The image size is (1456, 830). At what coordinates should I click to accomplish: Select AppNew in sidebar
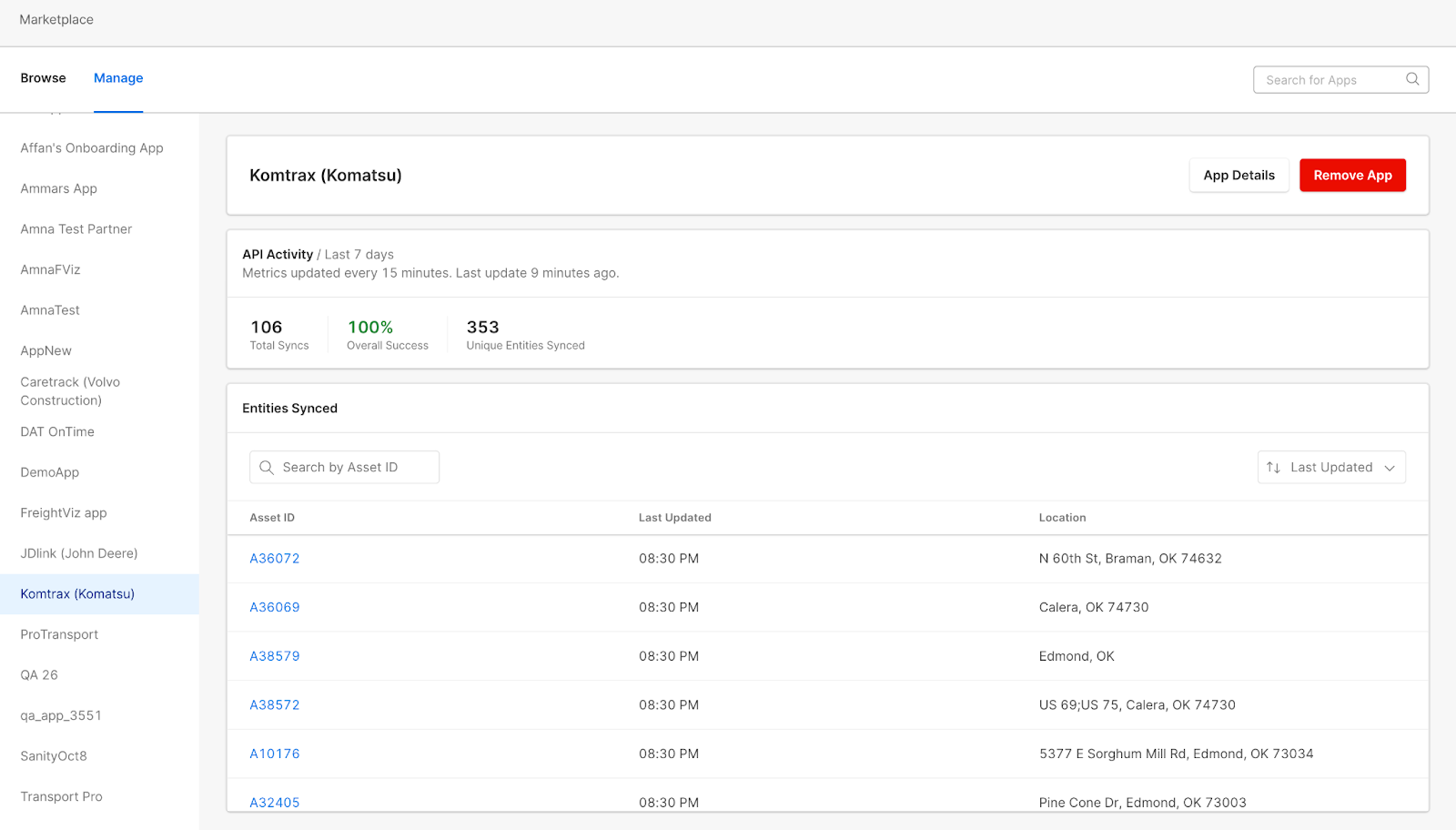pos(45,350)
